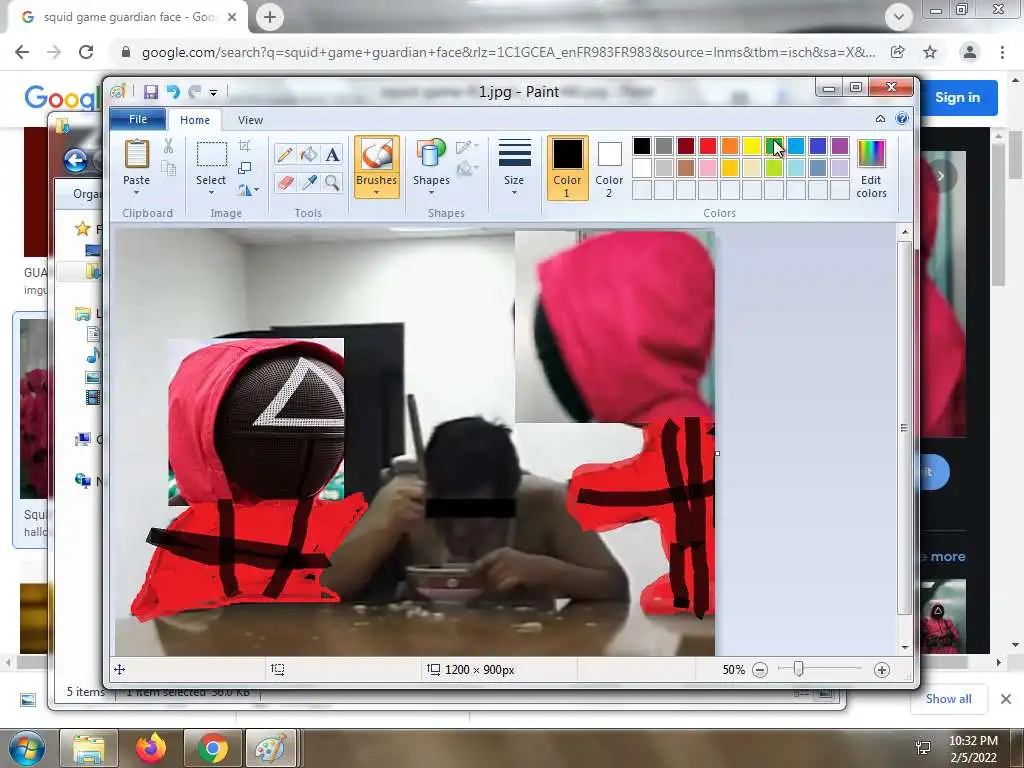Activate the Color picker eyedropper tool

[309, 182]
